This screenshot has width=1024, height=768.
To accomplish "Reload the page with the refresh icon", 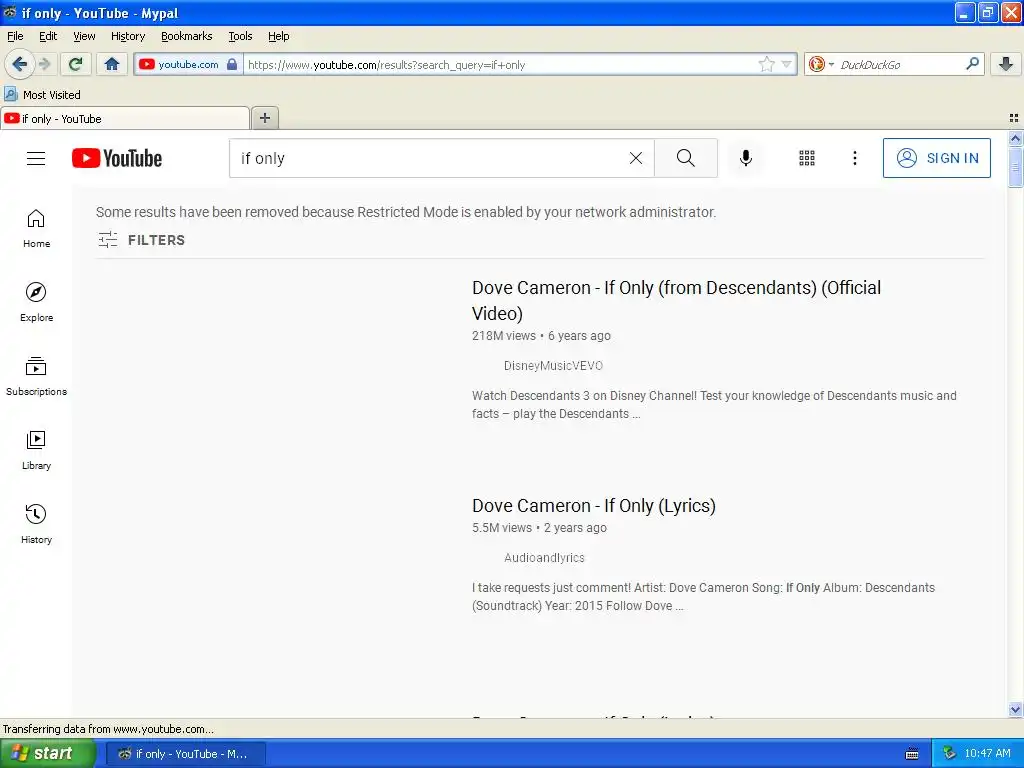I will pyautogui.click(x=76, y=64).
